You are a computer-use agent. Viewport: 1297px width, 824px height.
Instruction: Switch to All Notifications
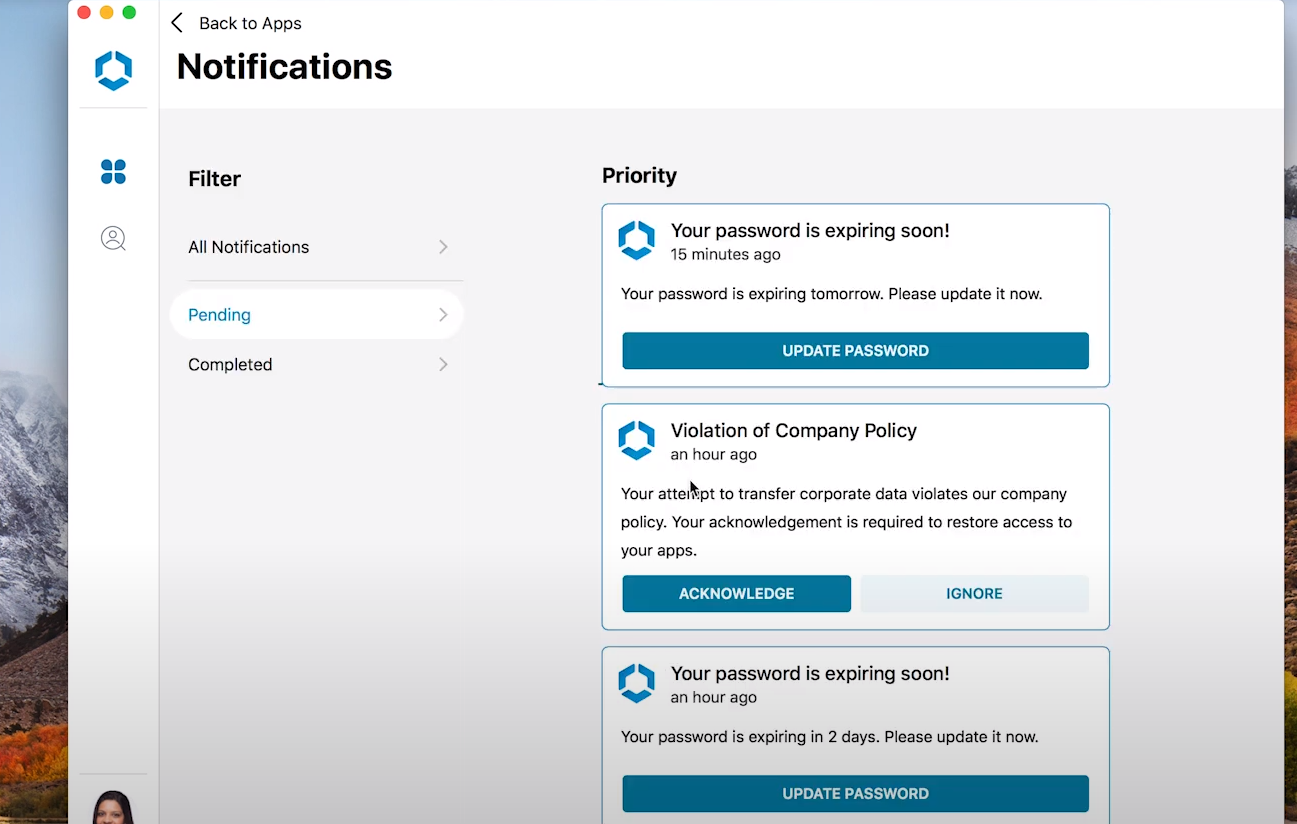[x=248, y=247]
